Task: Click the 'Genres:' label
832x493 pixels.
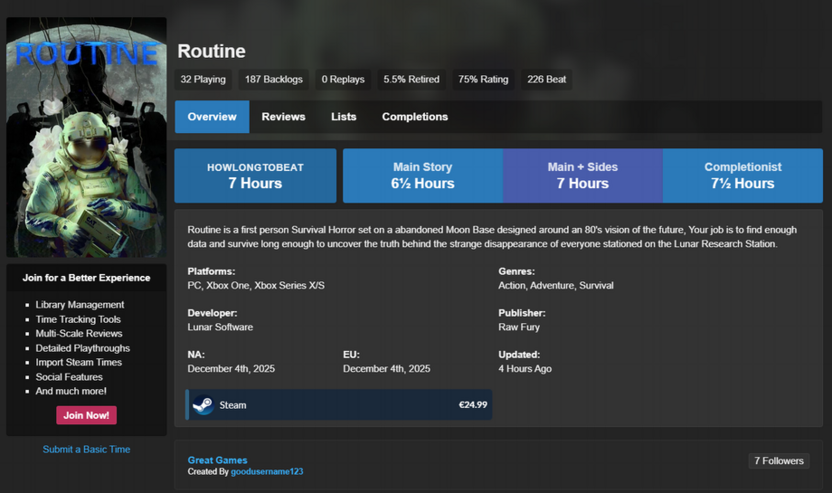Action: [x=516, y=271]
